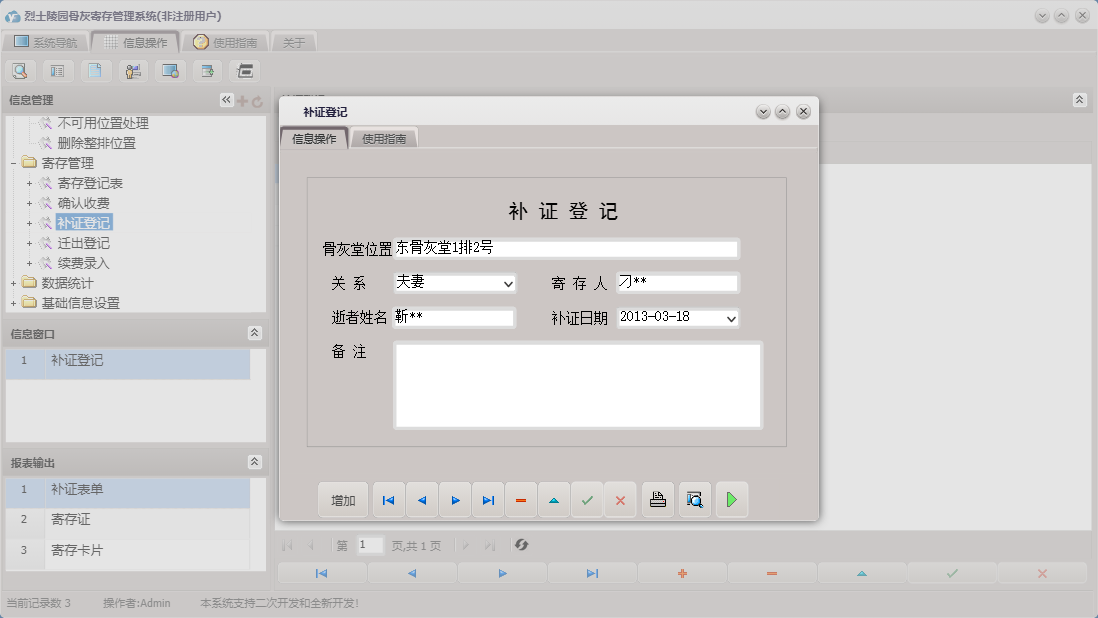
Task: Cancel changes with the red X in the dialog
Action: click(620, 499)
